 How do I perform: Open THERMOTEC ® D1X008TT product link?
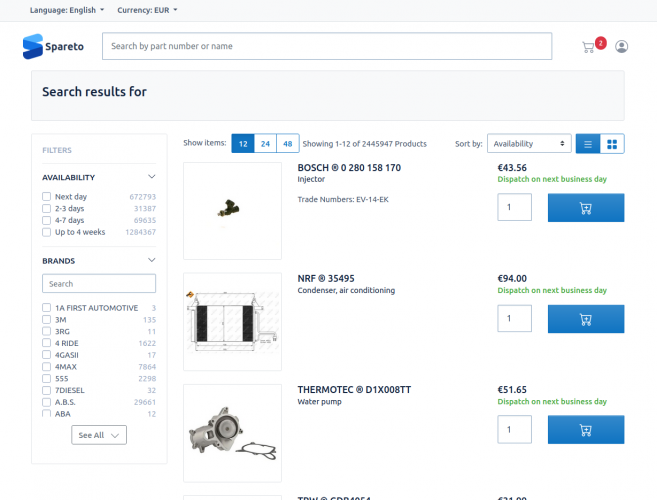tap(354, 390)
